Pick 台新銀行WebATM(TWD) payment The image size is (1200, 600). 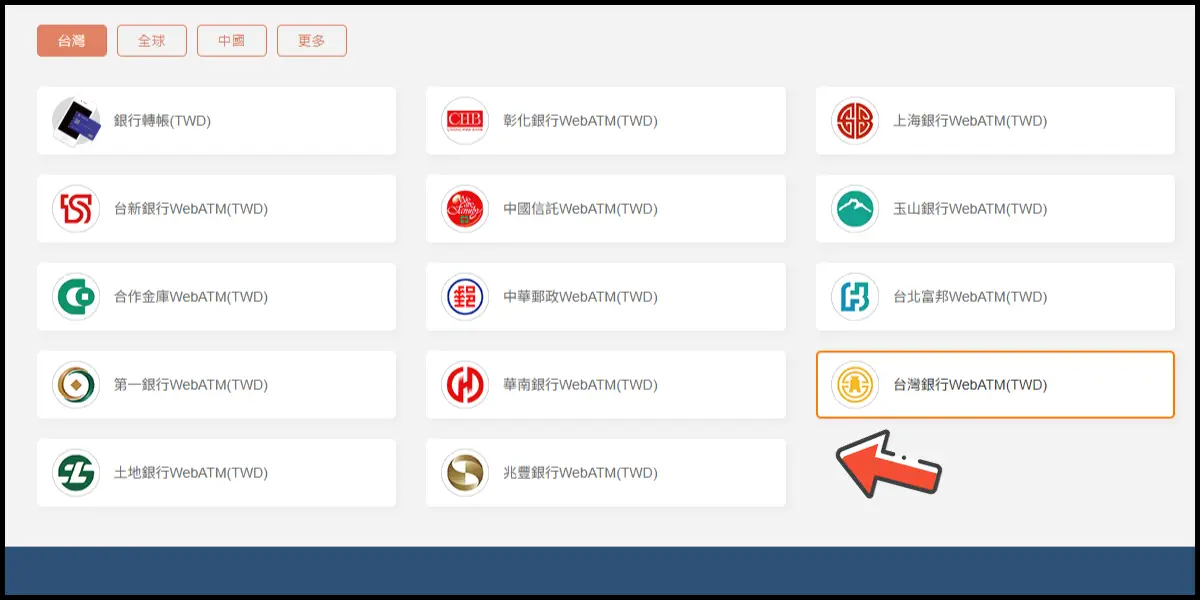pos(216,209)
